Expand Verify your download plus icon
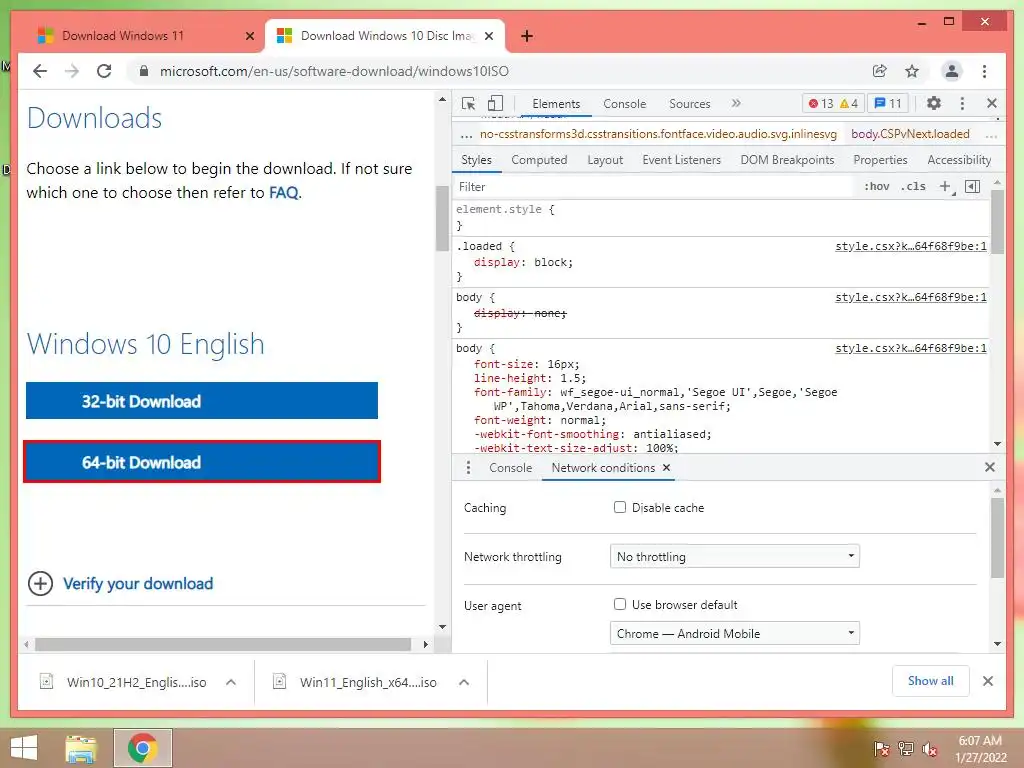The width and height of the screenshot is (1024, 768). 40,583
